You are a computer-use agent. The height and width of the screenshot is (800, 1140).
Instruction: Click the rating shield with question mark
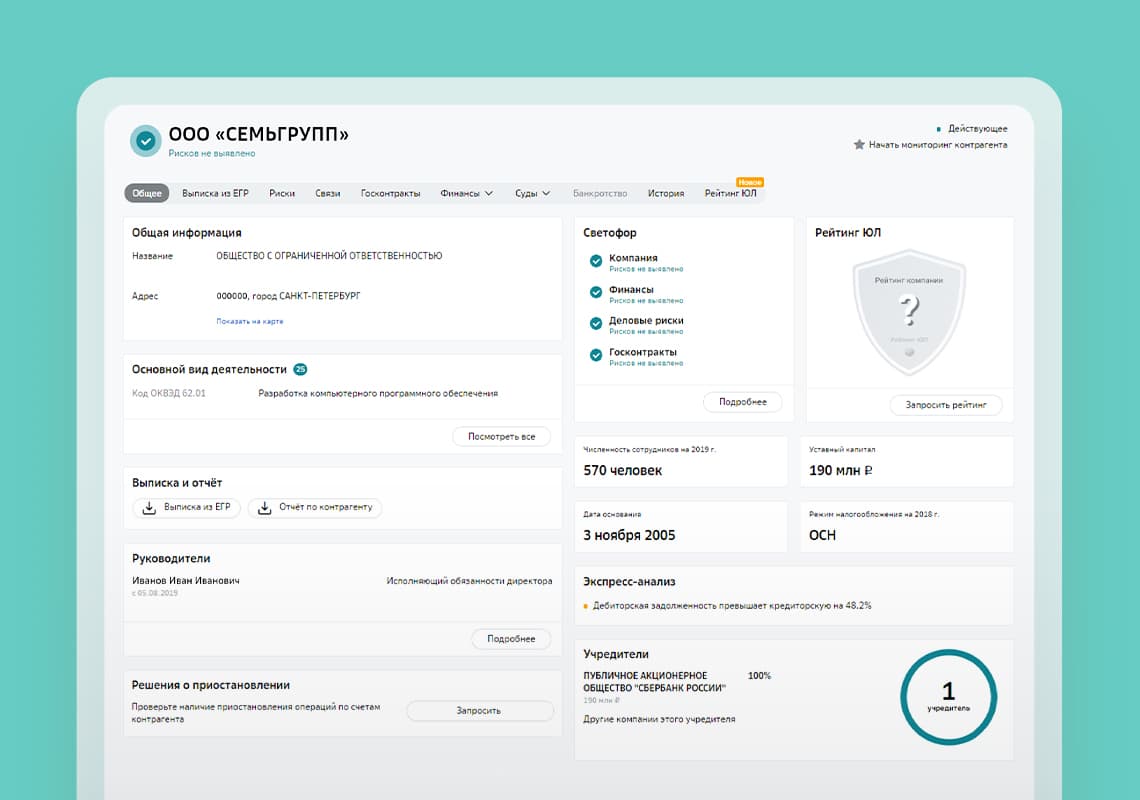click(x=909, y=312)
